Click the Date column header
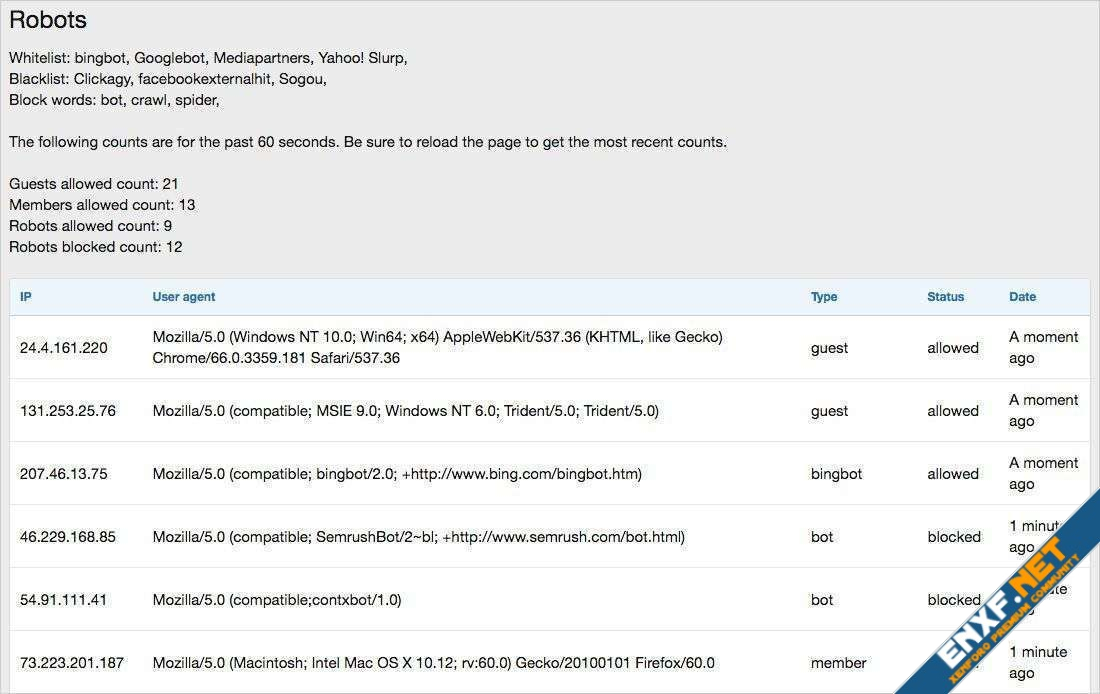The height and width of the screenshot is (694, 1100). click(1022, 297)
